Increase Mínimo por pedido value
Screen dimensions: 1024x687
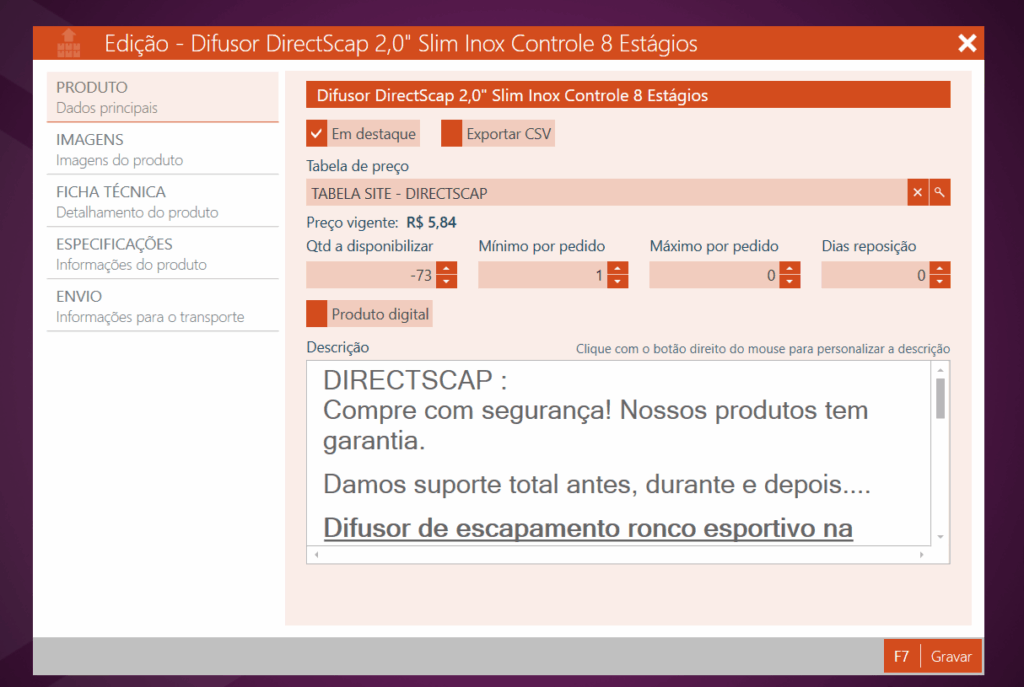coord(618,269)
